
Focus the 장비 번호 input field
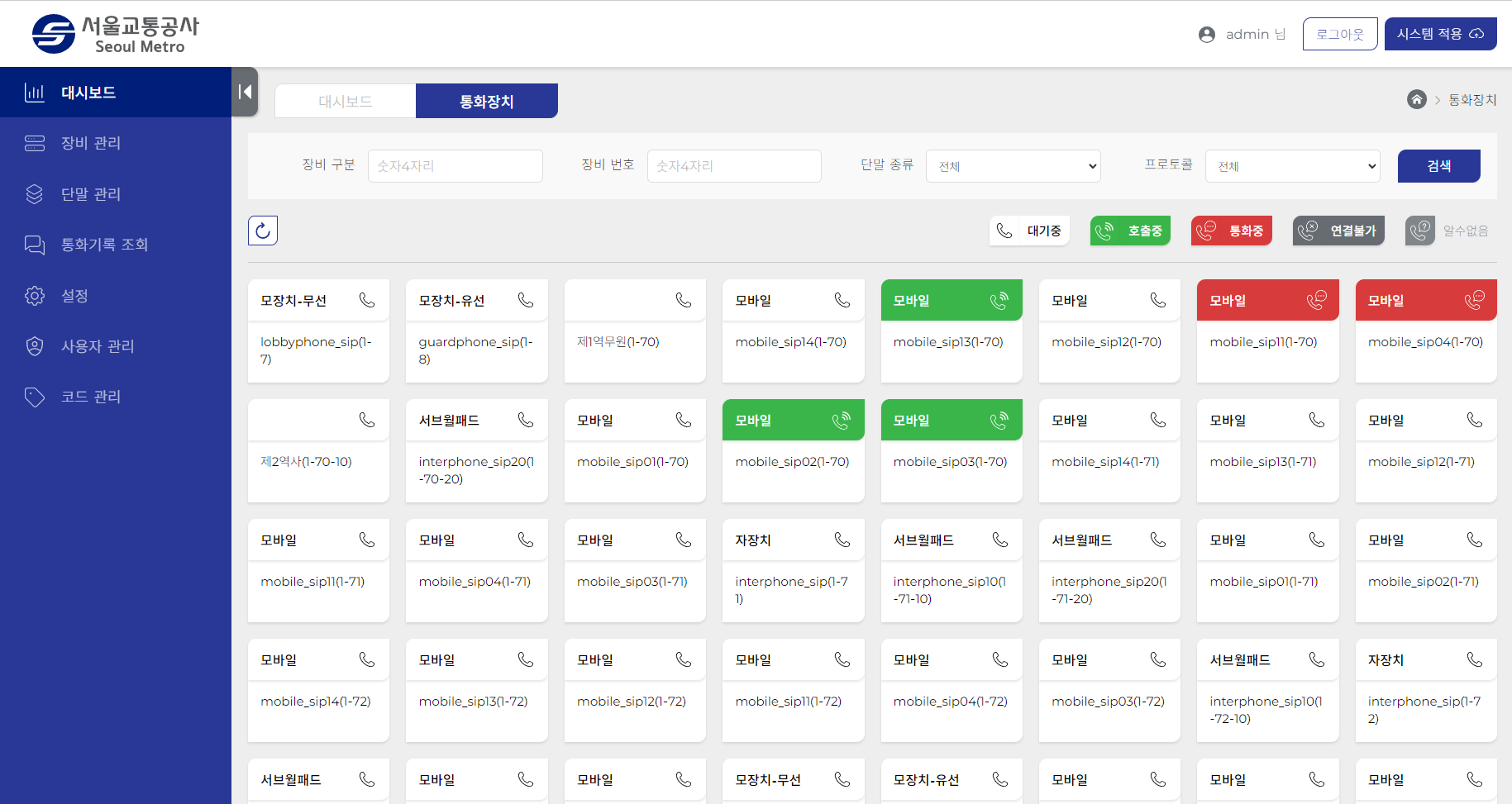734,166
